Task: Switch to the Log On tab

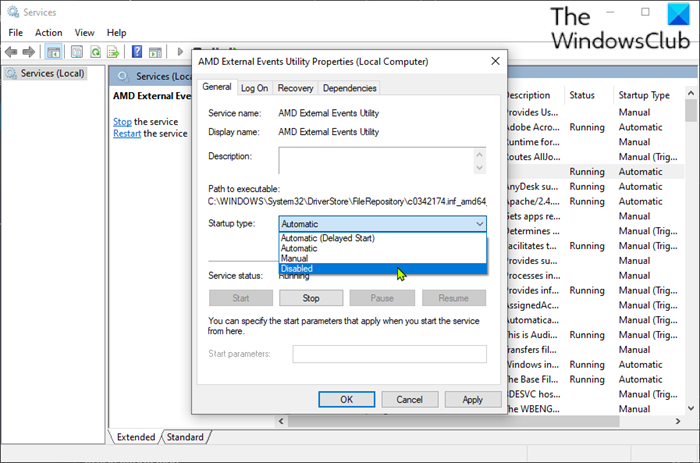Action: [254, 88]
